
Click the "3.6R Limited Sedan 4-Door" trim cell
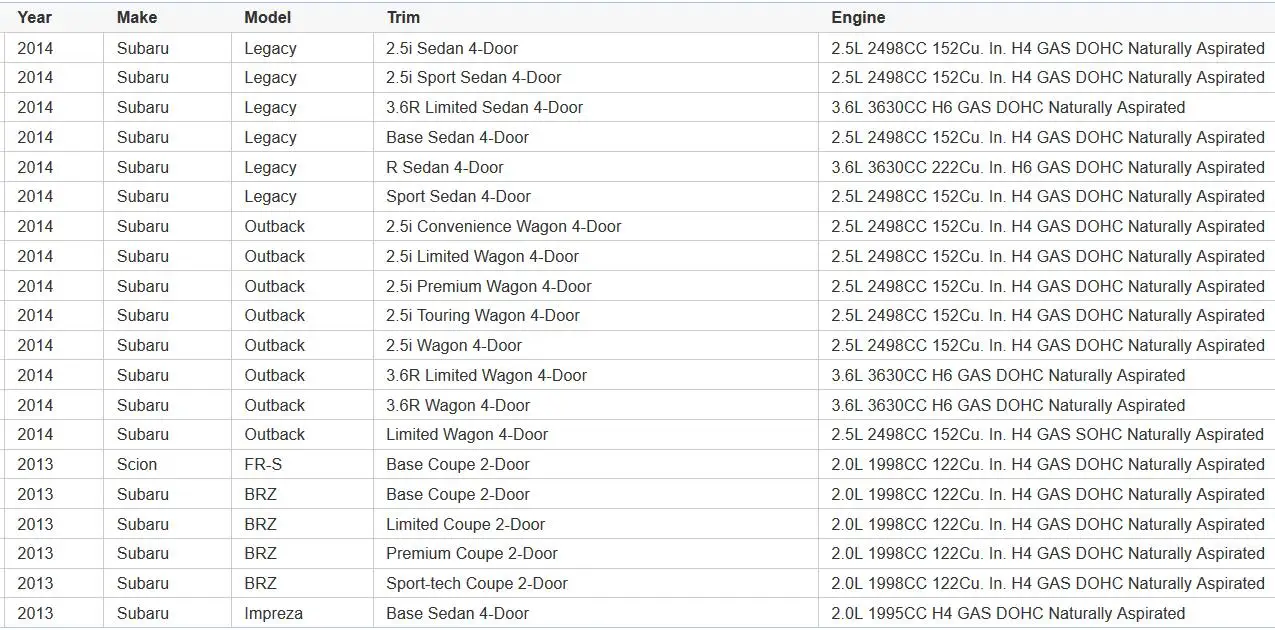[596, 107]
